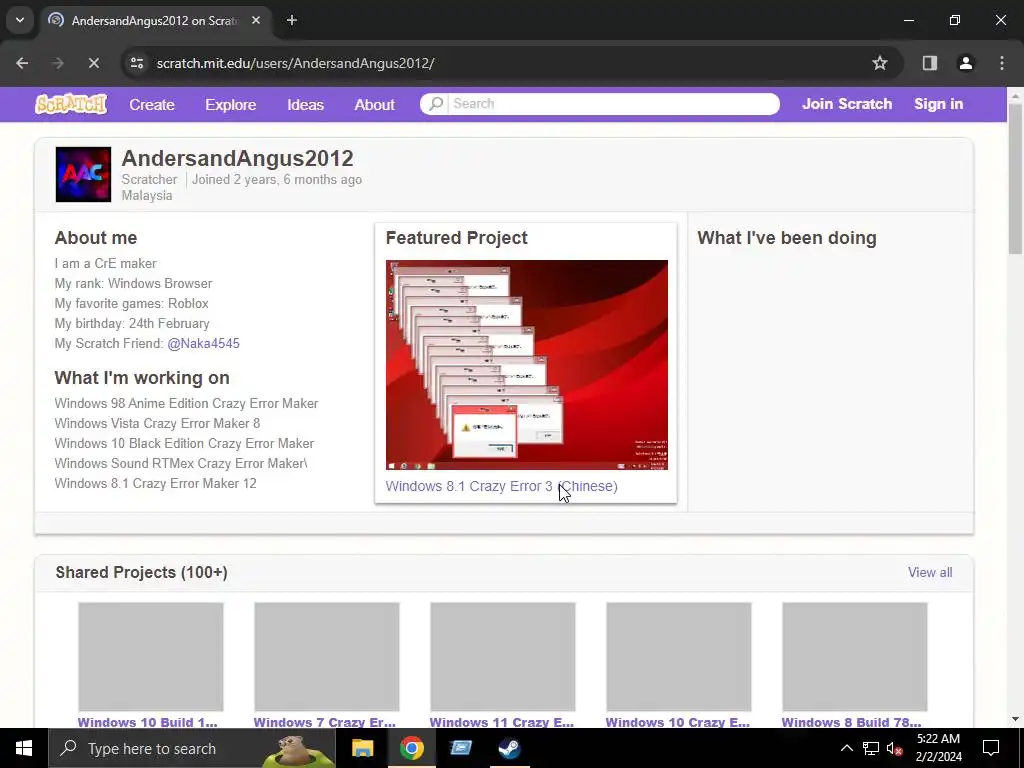Open the @Naka4545 profile link
The image size is (1024, 768).
203,344
